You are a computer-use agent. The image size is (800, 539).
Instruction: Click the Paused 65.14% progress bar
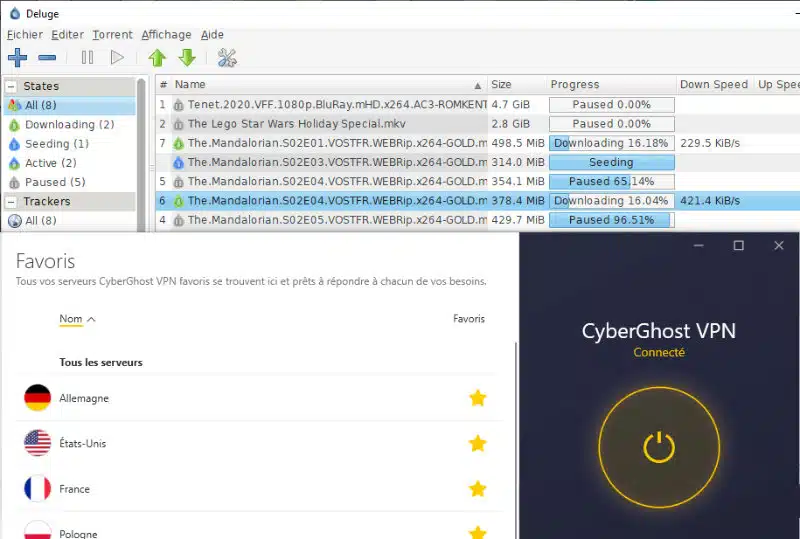(612, 182)
